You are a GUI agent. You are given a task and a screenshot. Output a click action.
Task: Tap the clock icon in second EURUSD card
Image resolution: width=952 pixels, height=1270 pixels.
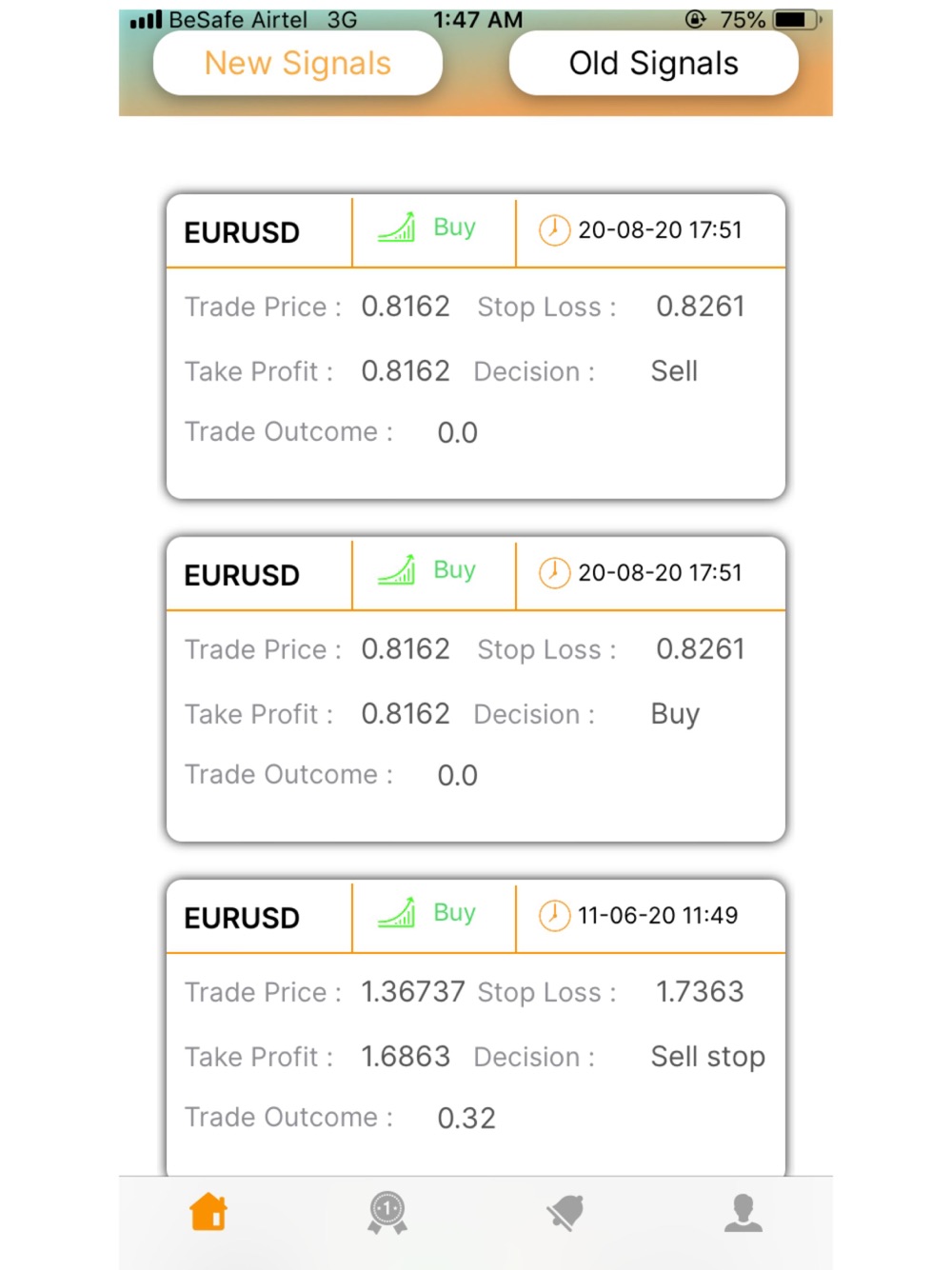coord(554,573)
